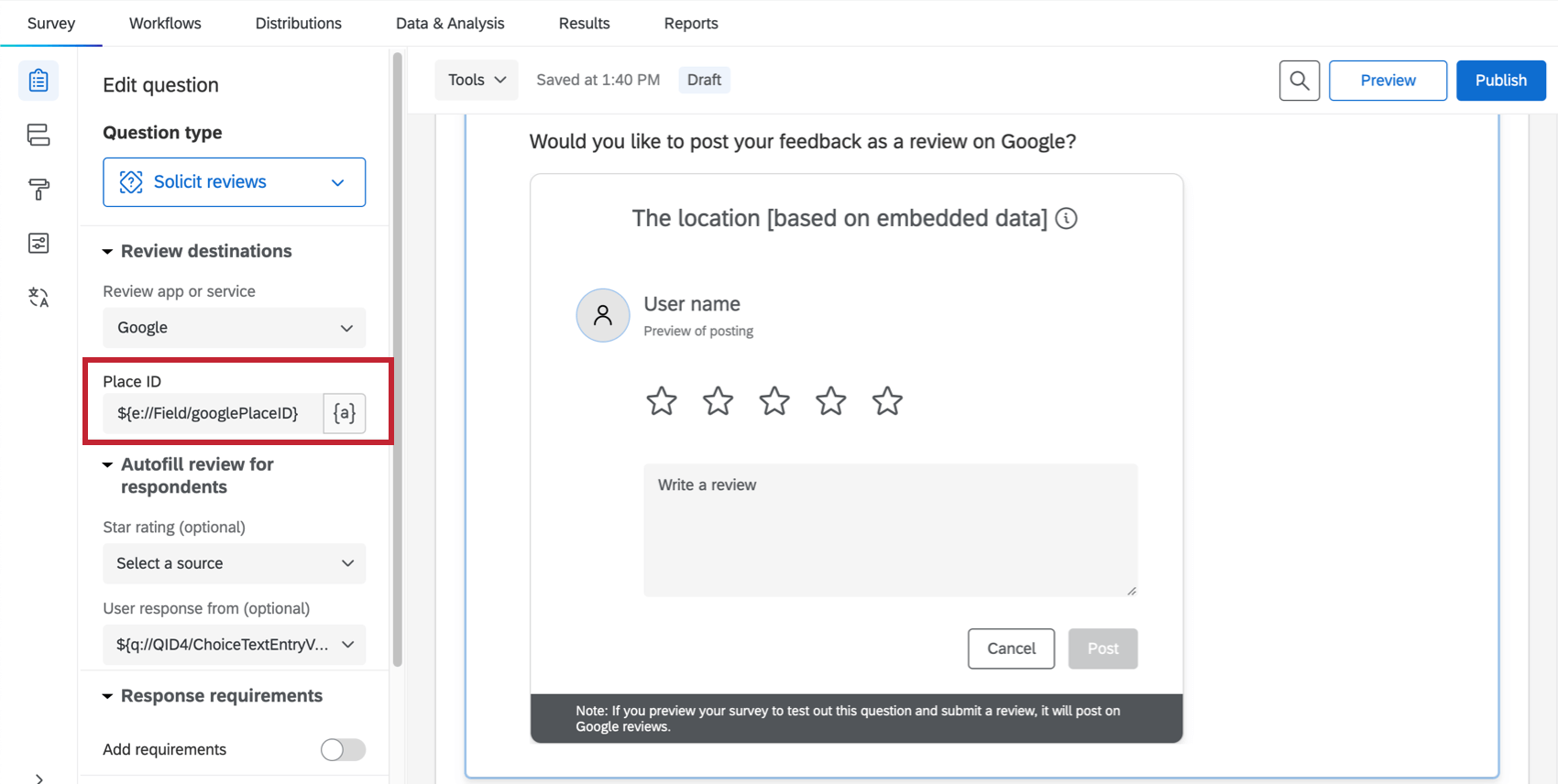1558x784 pixels.
Task: Click the 'Edit question' heading
Action: click(160, 85)
